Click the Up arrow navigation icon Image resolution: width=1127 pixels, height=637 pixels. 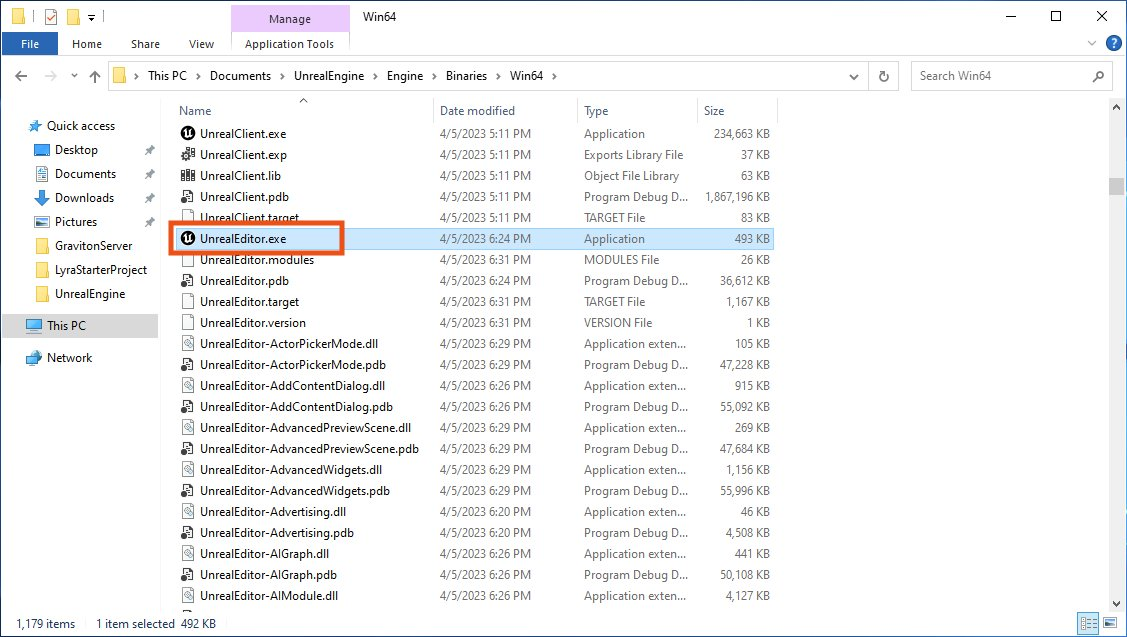click(x=95, y=76)
